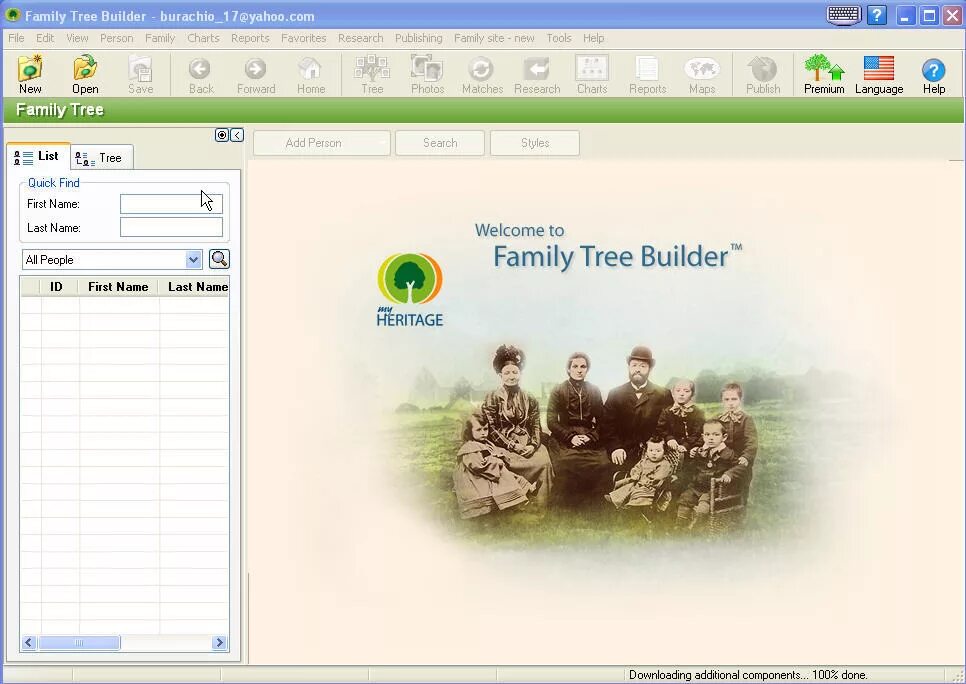Screen dimensions: 966x684
Task: Click the Forward arrow icon
Action: tap(256, 74)
